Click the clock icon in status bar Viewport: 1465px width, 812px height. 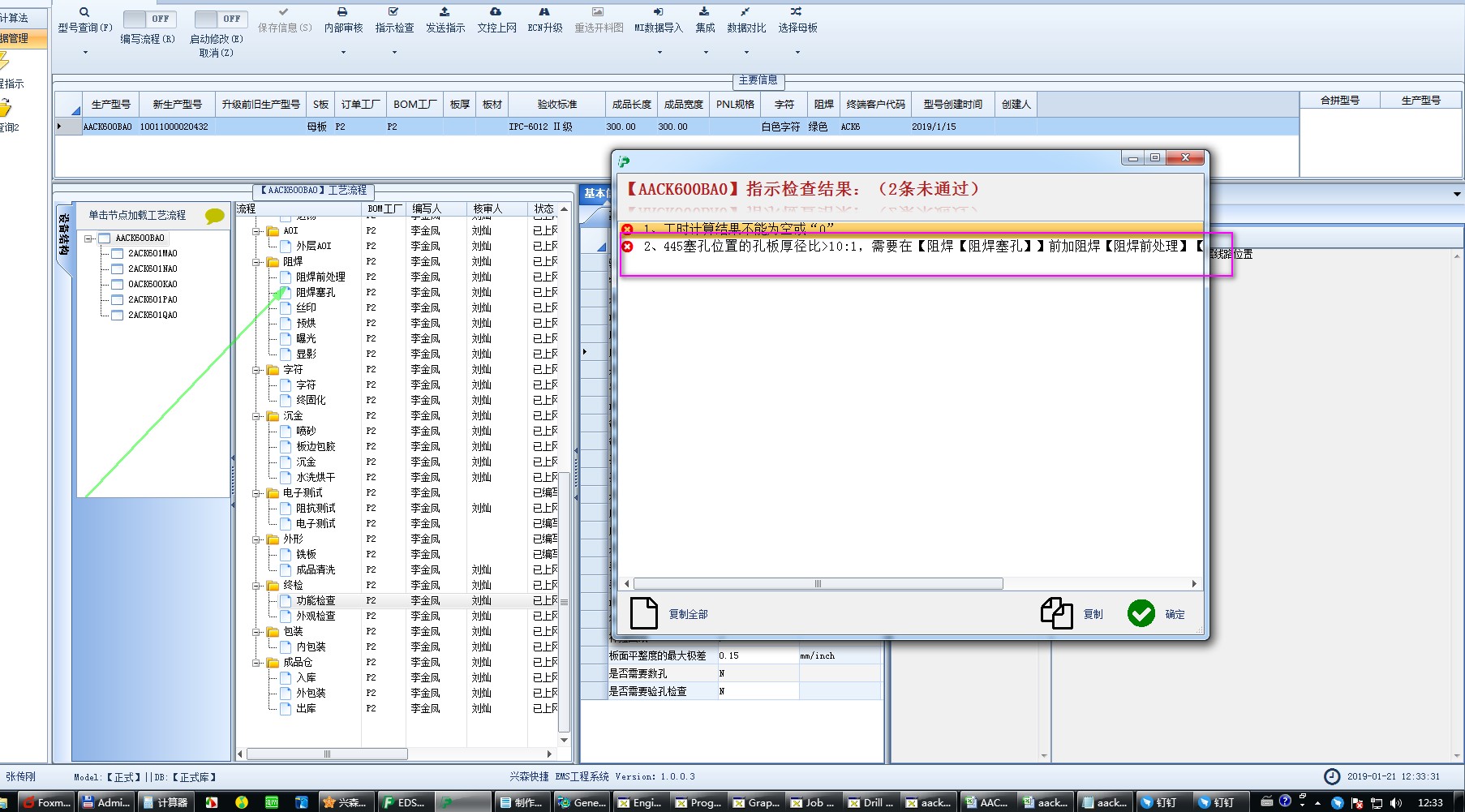pyautogui.click(x=1331, y=776)
